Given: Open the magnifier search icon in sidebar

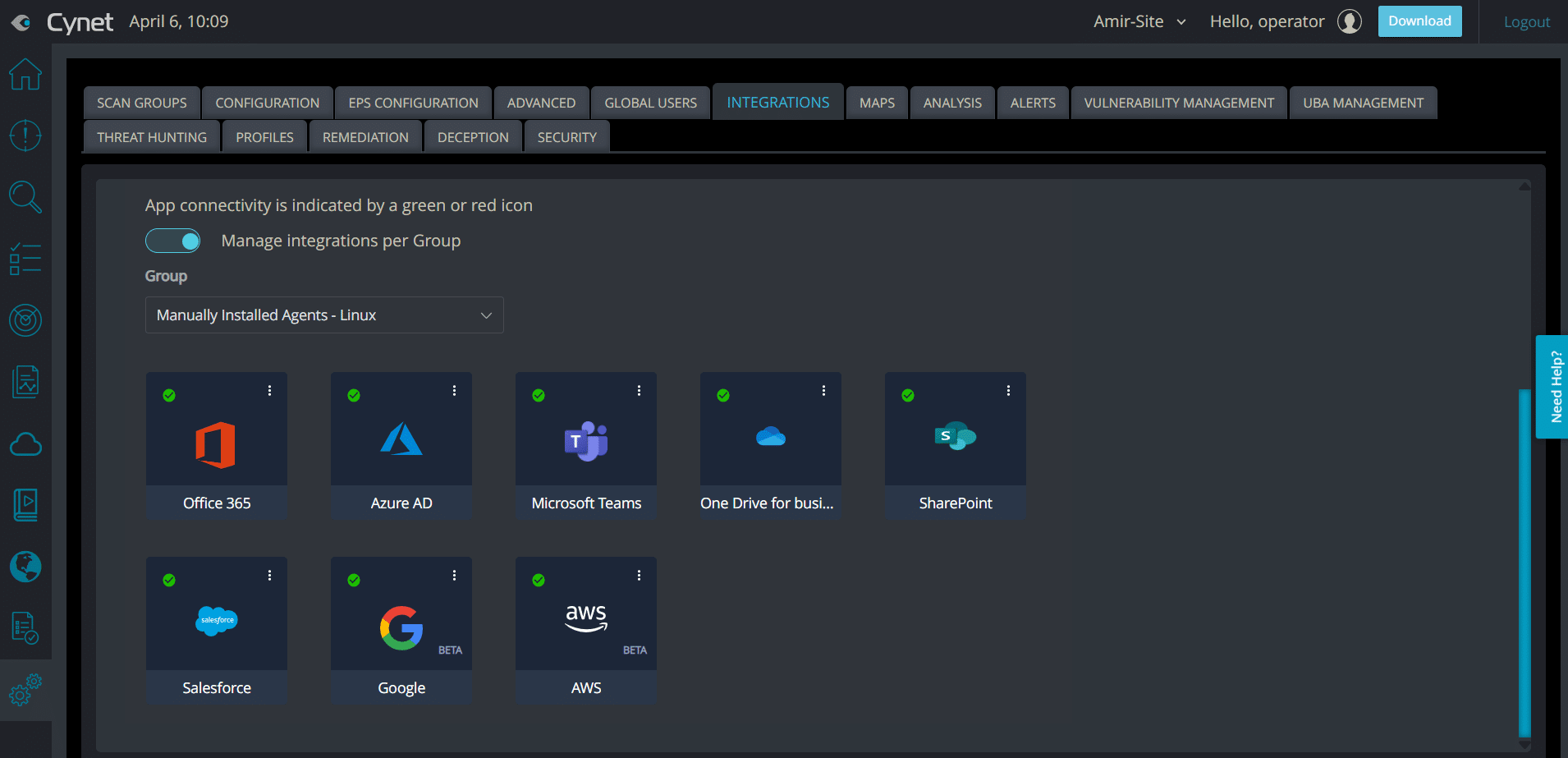Looking at the screenshot, I should click(x=25, y=197).
